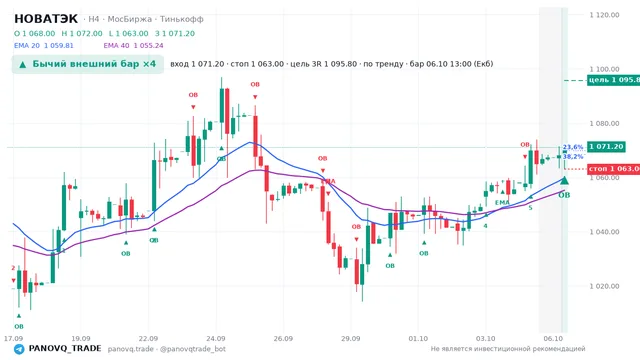Click the panovq.trade website link

[x=131, y=349]
